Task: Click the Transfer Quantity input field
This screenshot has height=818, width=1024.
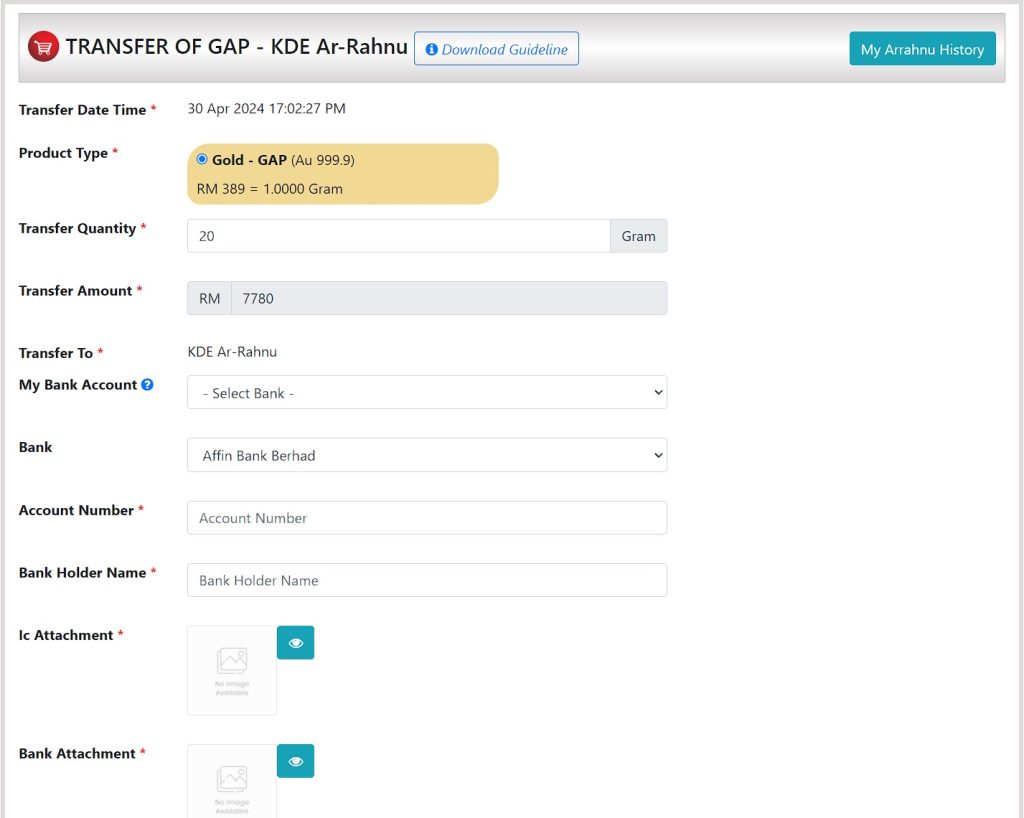Action: pyautogui.click(x=398, y=236)
